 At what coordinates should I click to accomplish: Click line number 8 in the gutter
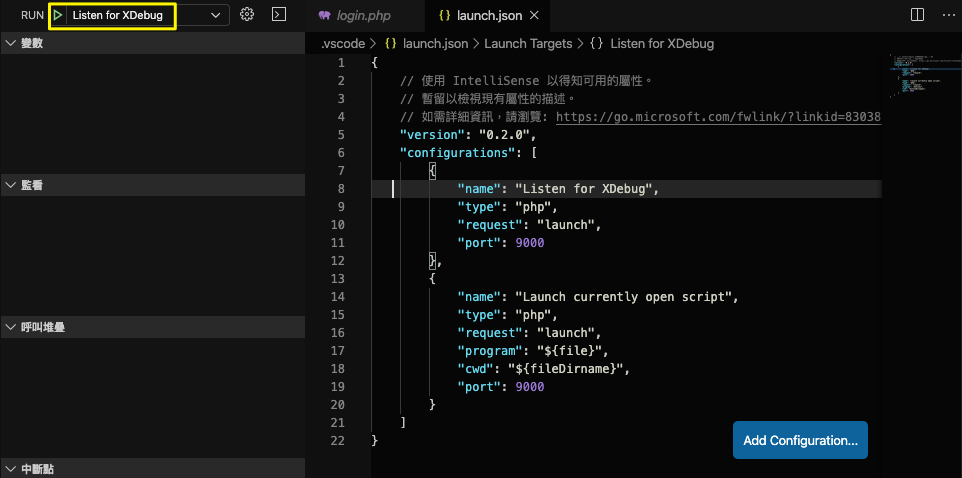pyautogui.click(x=341, y=188)
